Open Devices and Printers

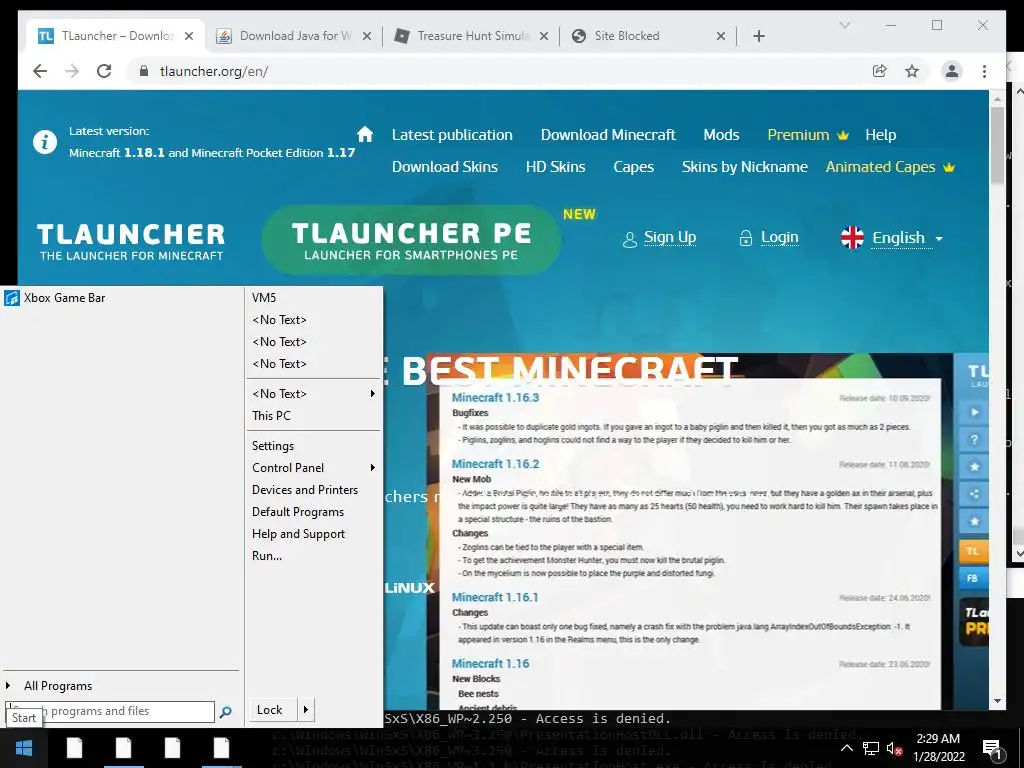(x=305, y=490)
